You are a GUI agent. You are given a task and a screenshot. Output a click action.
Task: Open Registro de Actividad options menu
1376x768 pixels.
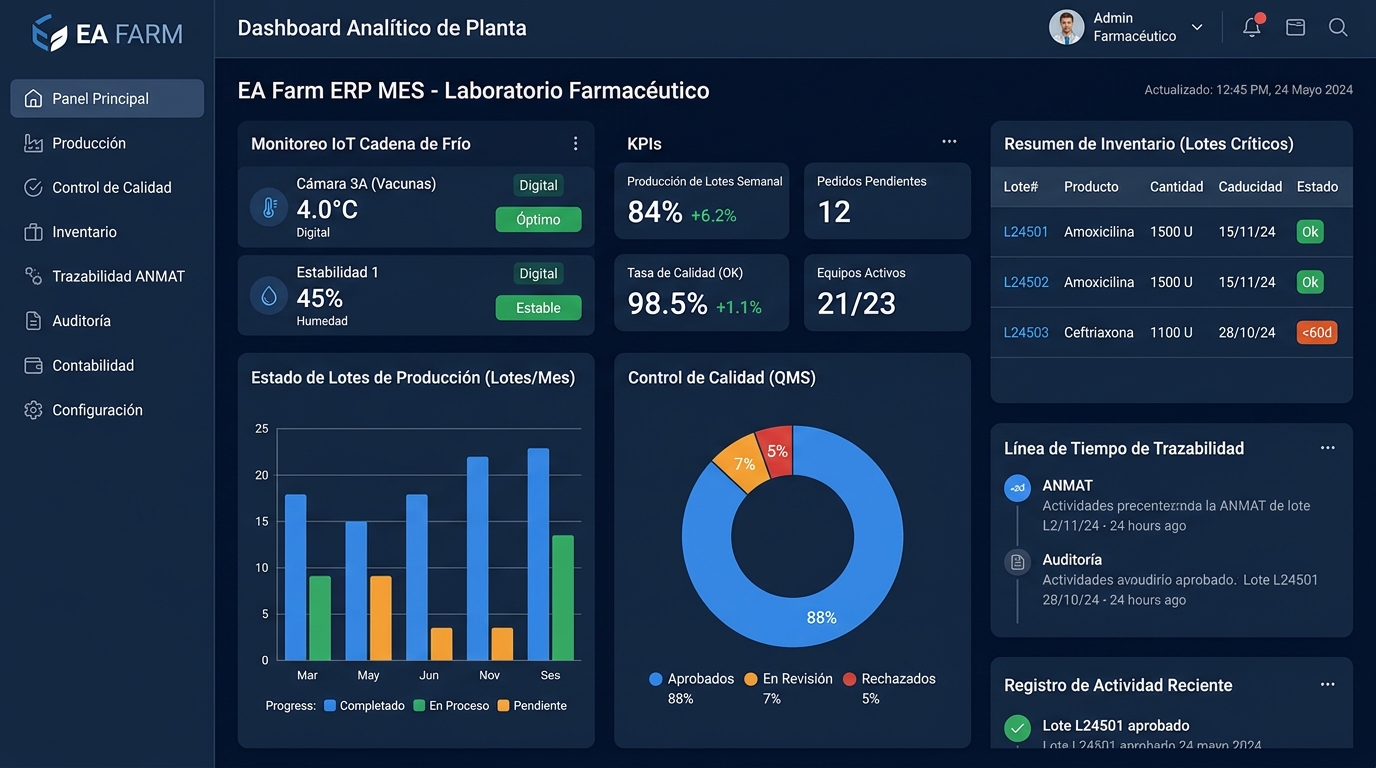click(1327, 684)
